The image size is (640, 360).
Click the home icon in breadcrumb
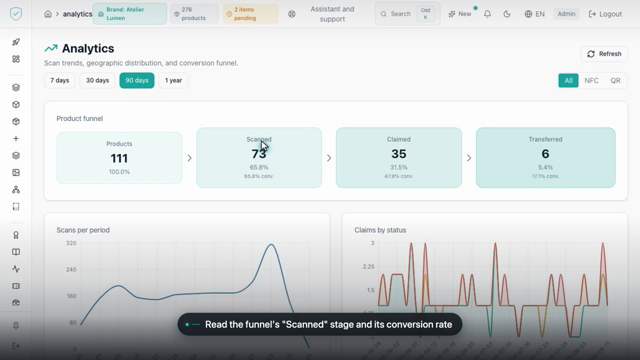coord(48,14)
